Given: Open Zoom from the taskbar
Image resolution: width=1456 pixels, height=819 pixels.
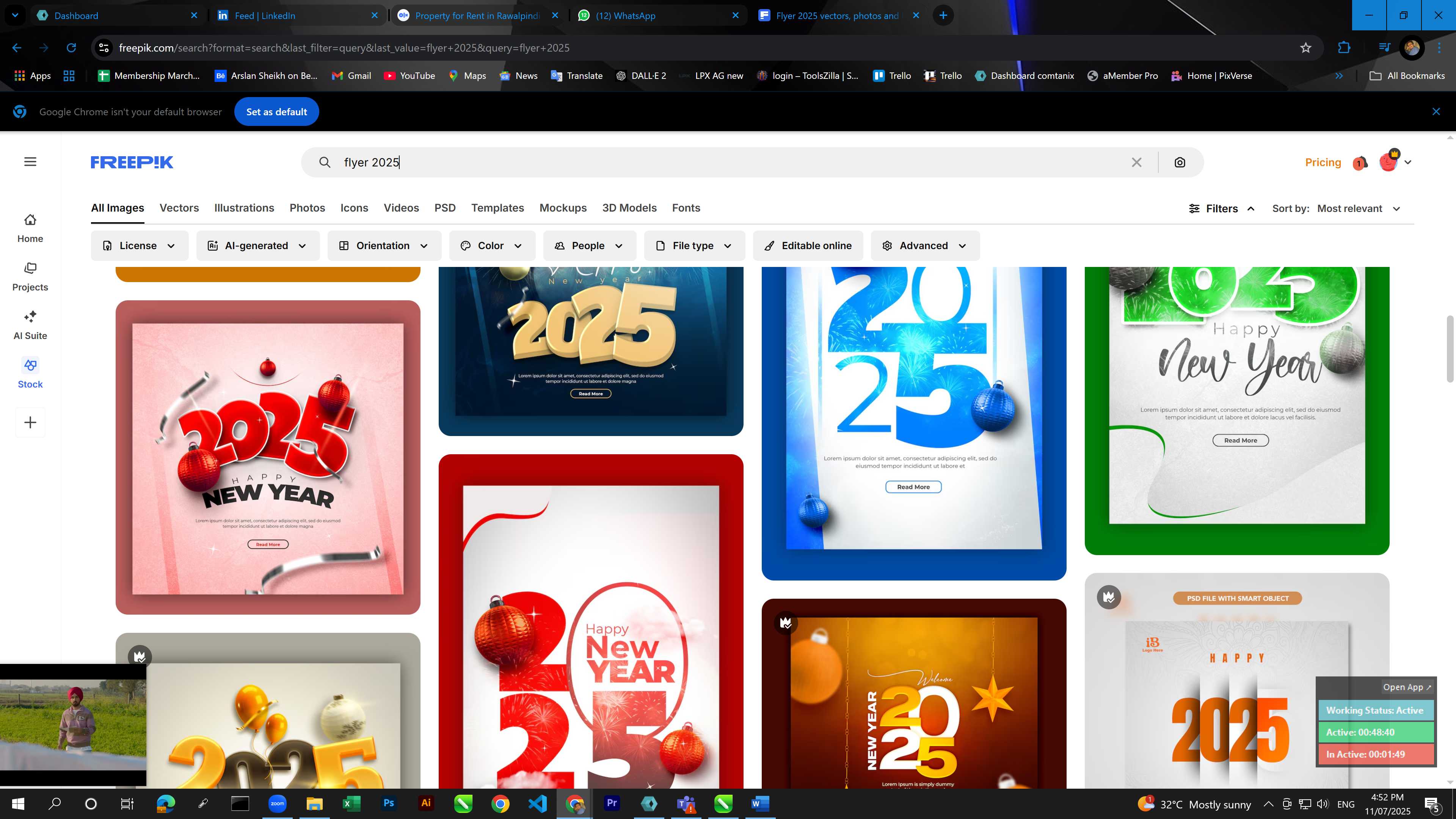Looking at the screenshot, I should pos(277,803).
